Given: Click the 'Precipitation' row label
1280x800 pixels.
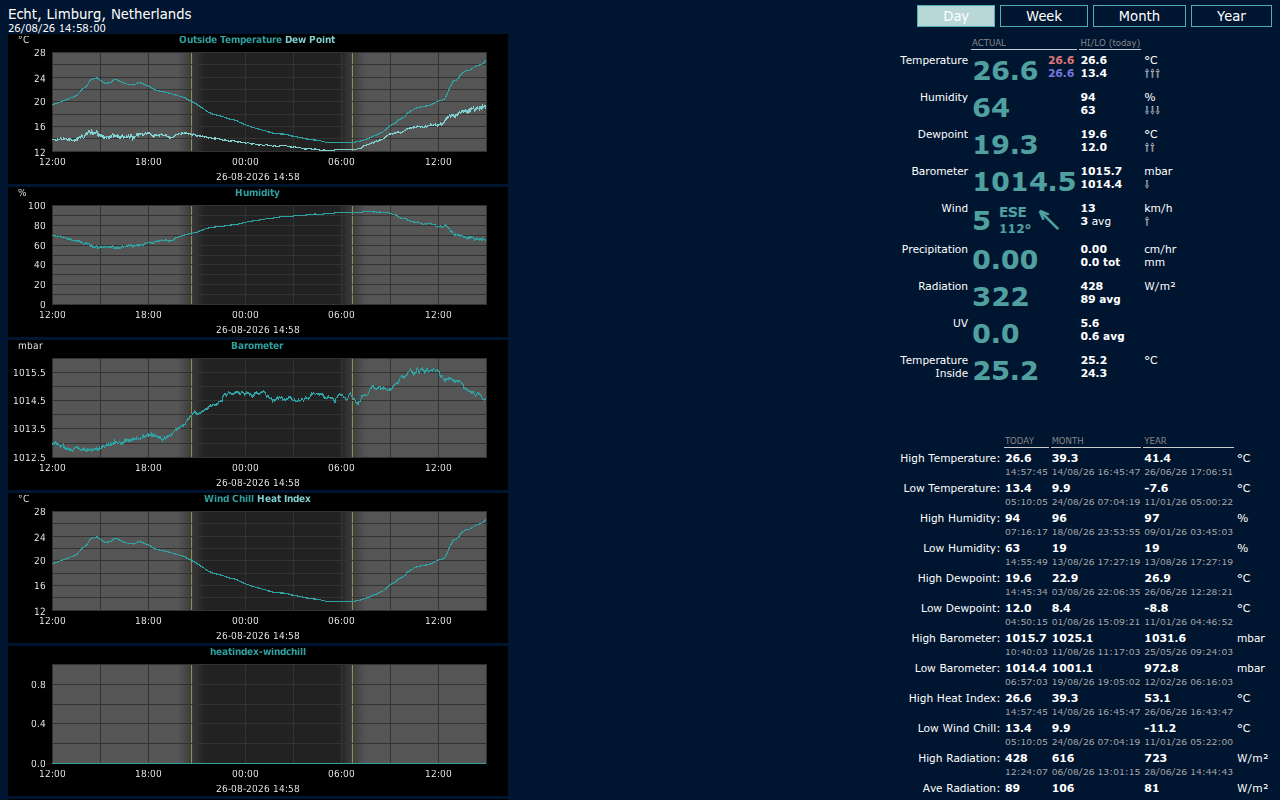Looking at the screenshot, I should [934, 249].
